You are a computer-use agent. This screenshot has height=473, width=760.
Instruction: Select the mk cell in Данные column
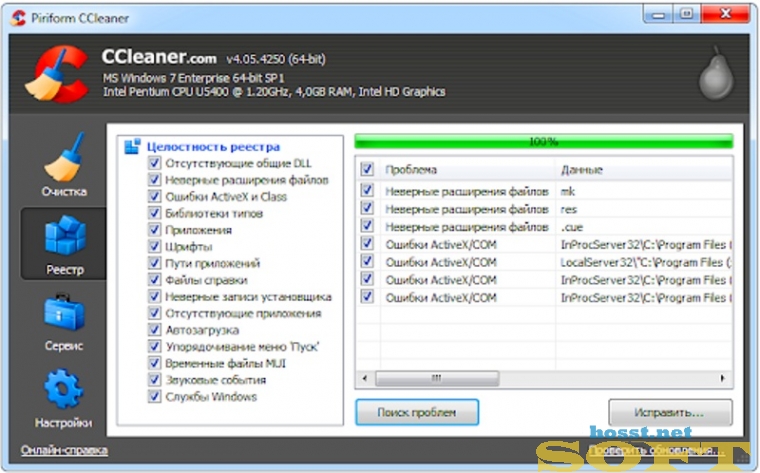pos(568,191)
